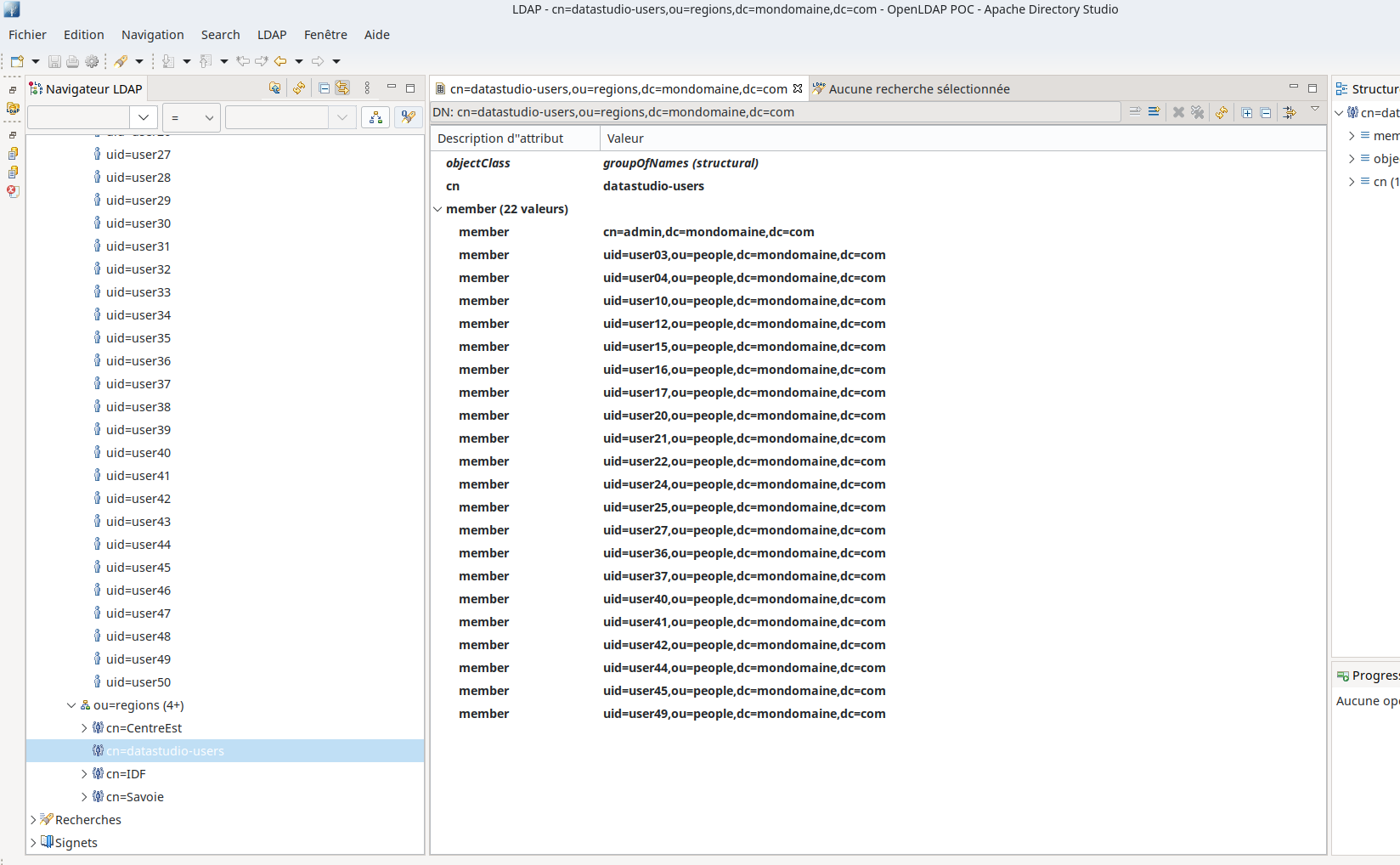Screen dimensions: 1400x865
Task: Click the LDAP perspective icon on left sidebar
Action: pyautogui.click(x=13, y=108)
